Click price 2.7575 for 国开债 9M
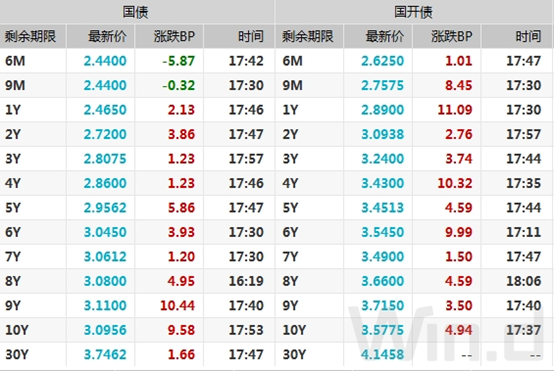 (x=382, y=85)
